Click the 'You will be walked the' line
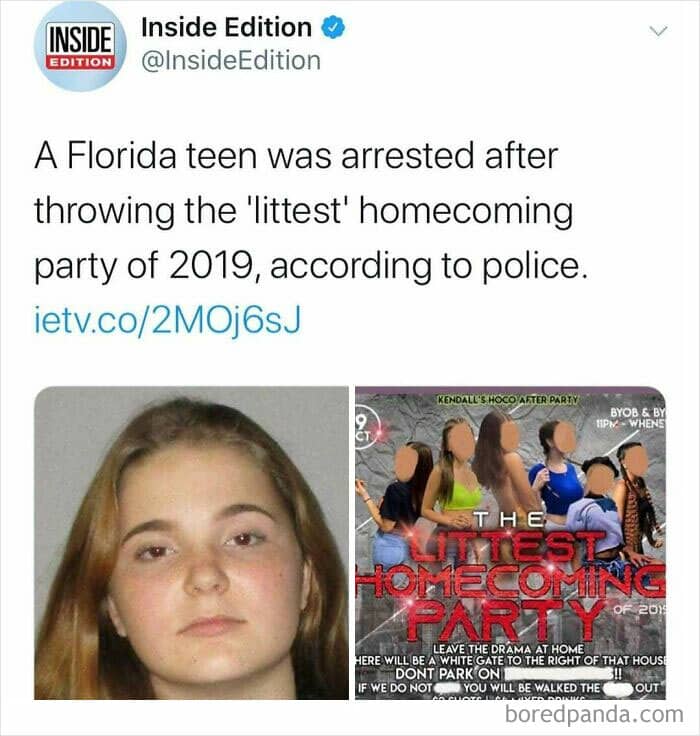Screen dimensions: 700x736 coord(510,688)
